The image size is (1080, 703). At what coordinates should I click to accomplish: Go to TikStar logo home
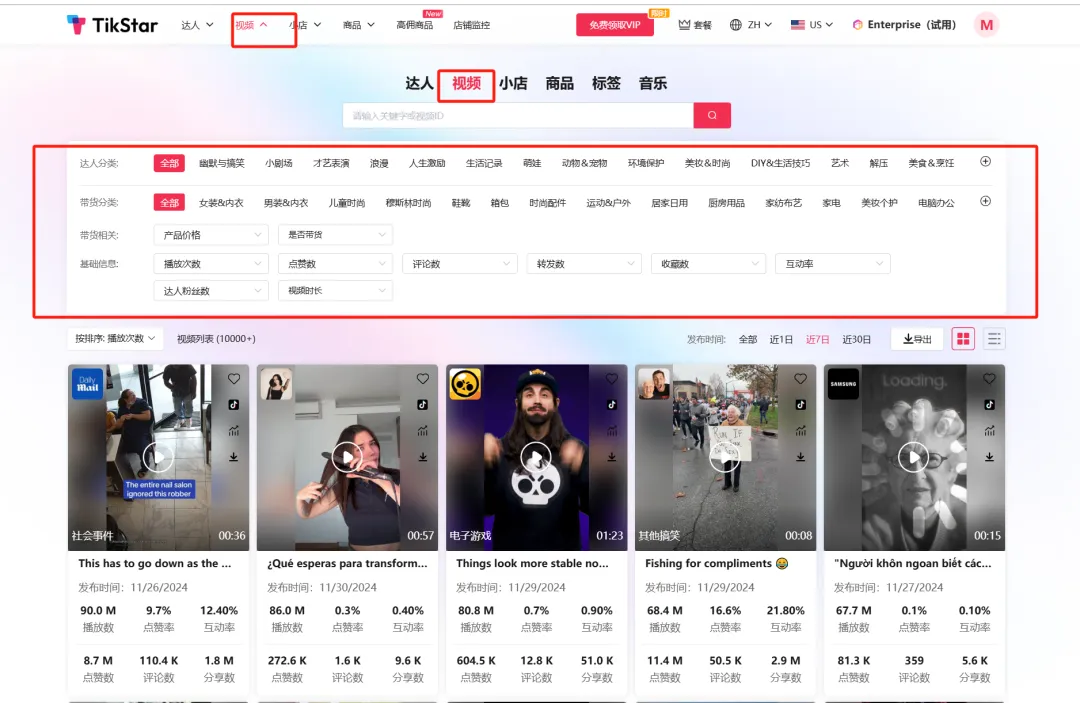coord(112,25)
